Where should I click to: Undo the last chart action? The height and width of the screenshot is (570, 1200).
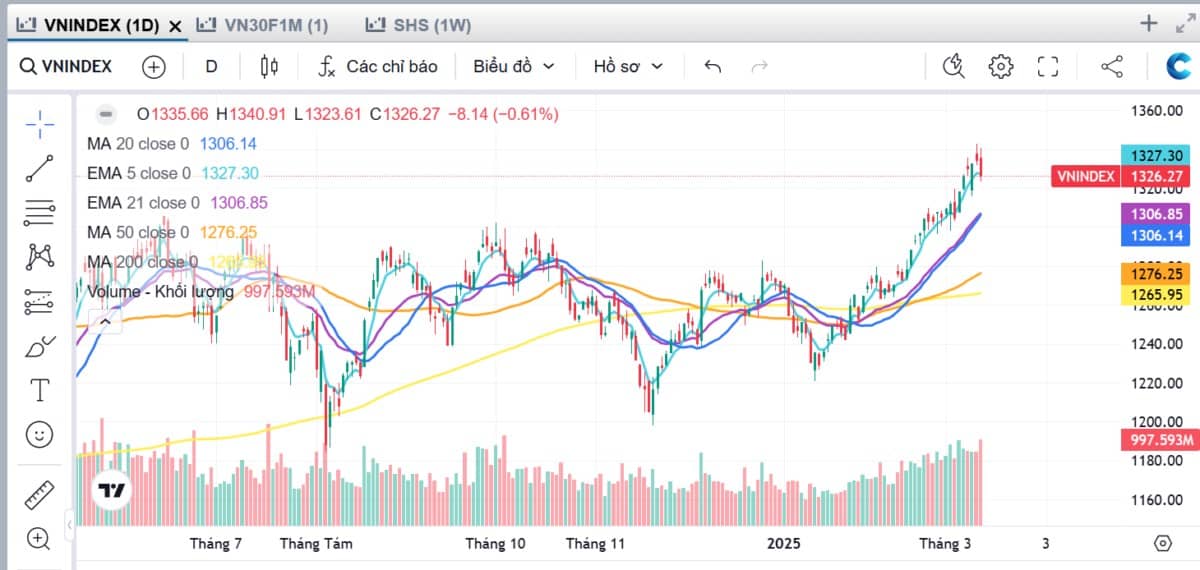pyautogui.click(x=712, y=67)
